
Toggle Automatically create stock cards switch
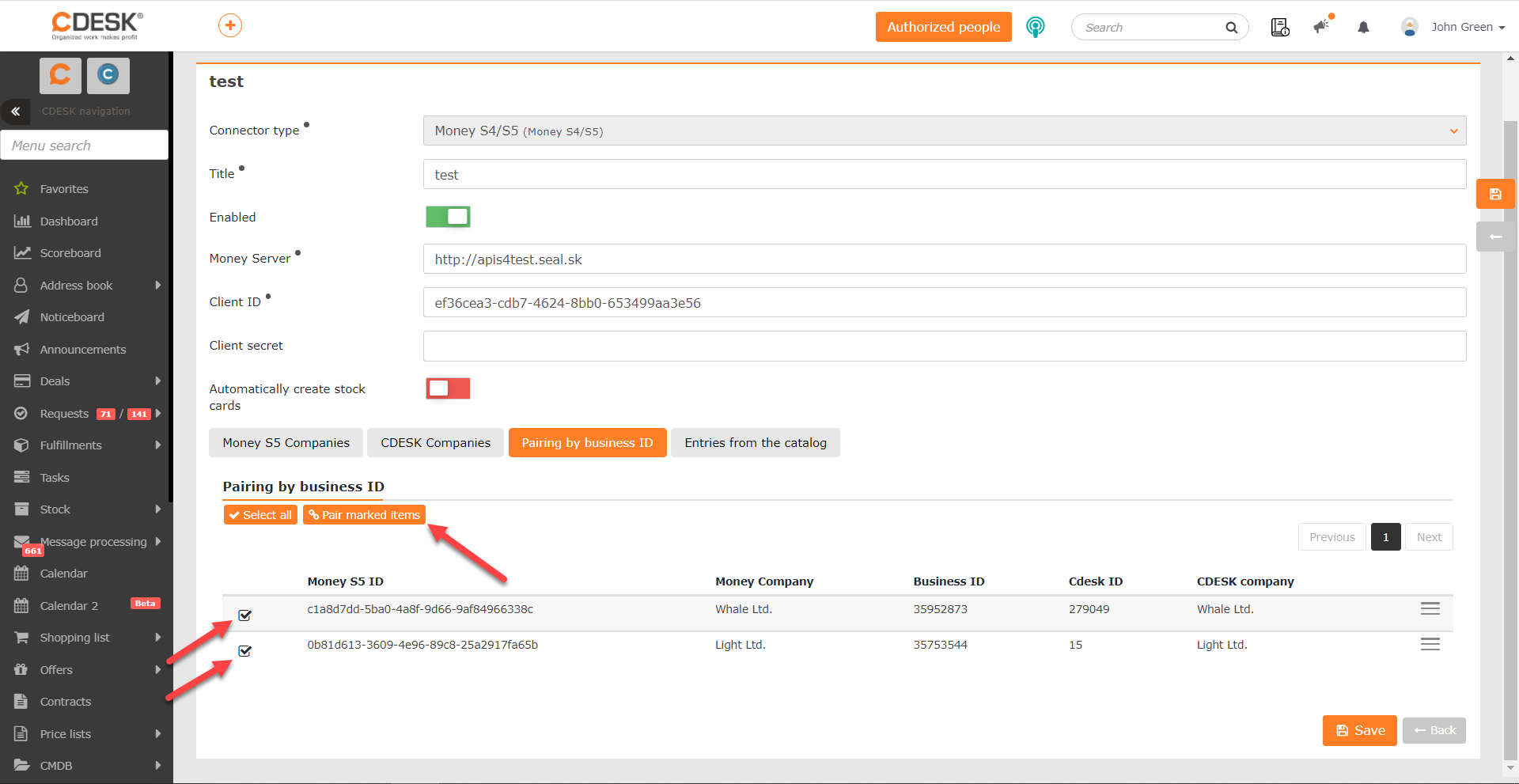(x=448, y=388)
